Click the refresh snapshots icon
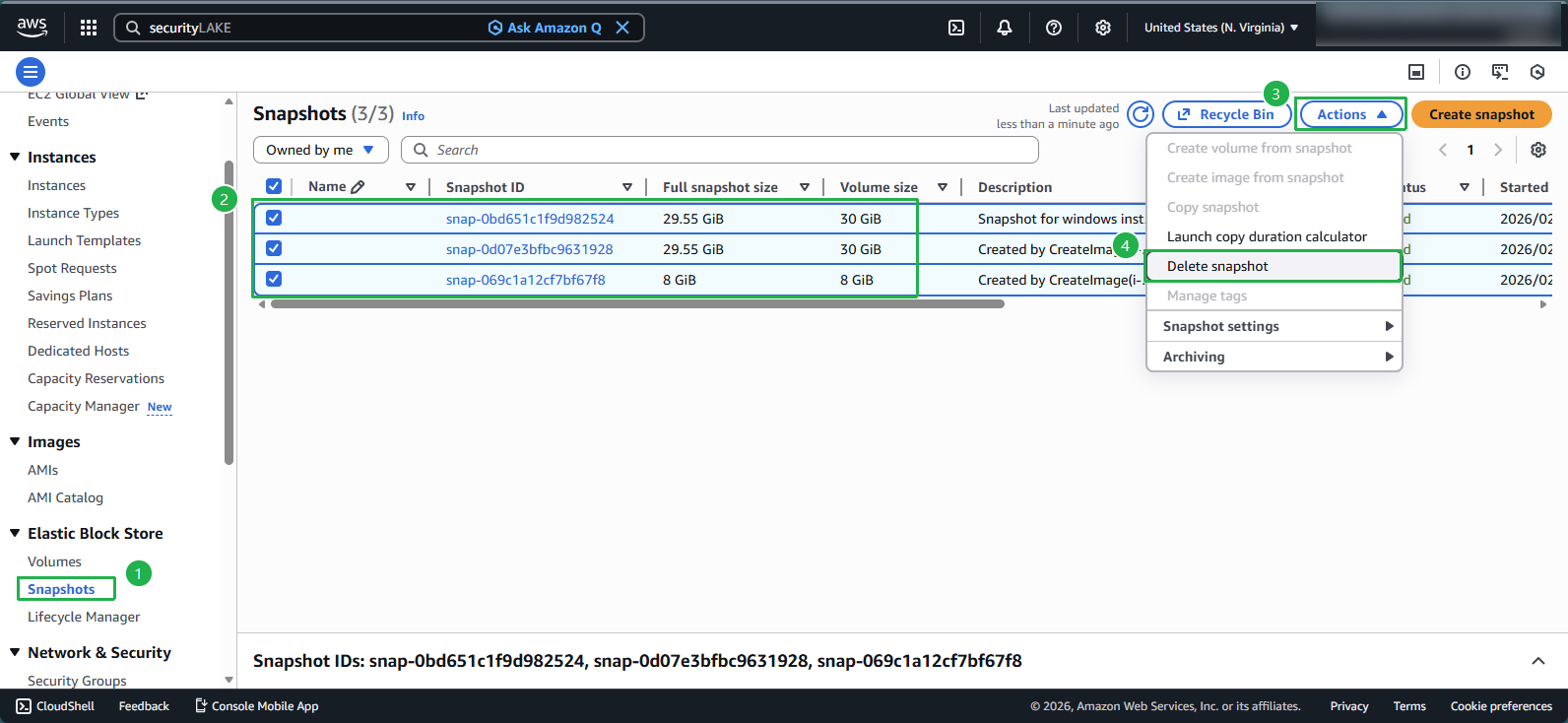The width and height of the screenshot is (1568, 723). (x=1140, y=114)
